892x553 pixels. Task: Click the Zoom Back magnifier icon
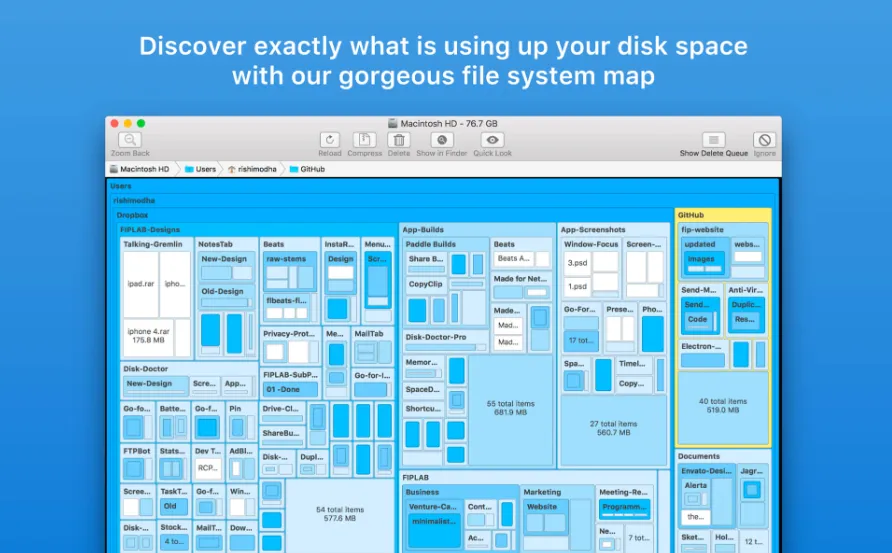tap(130, 140)
